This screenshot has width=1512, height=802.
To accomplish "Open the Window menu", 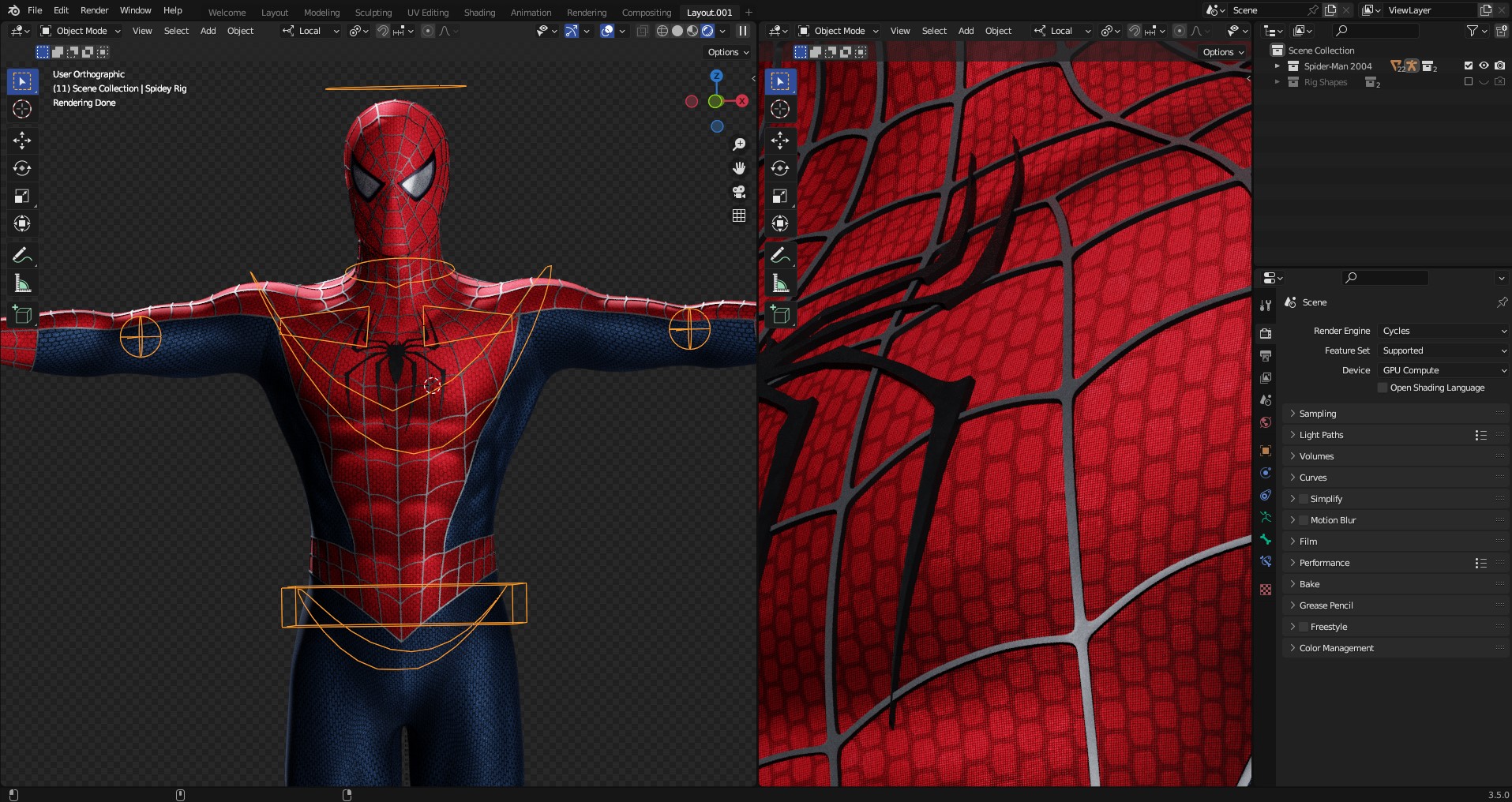I will 135,10.
